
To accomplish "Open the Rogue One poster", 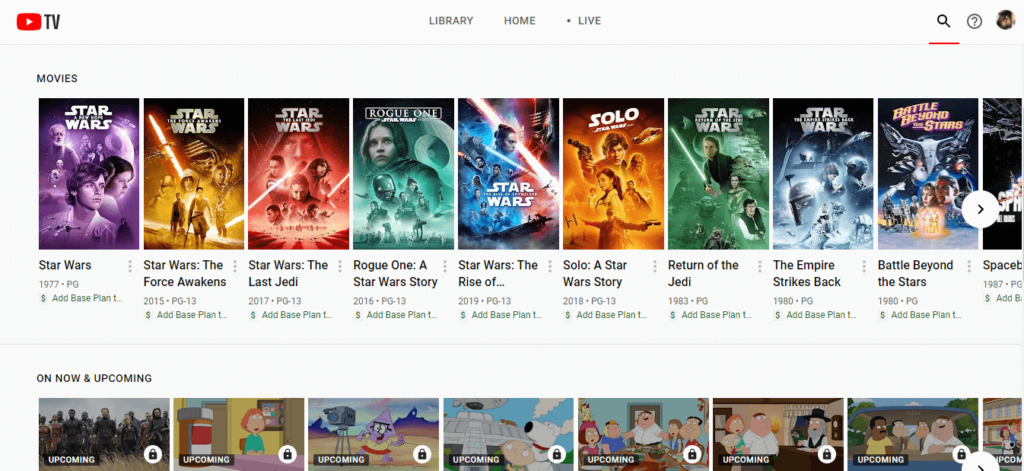I will [404, 174].
